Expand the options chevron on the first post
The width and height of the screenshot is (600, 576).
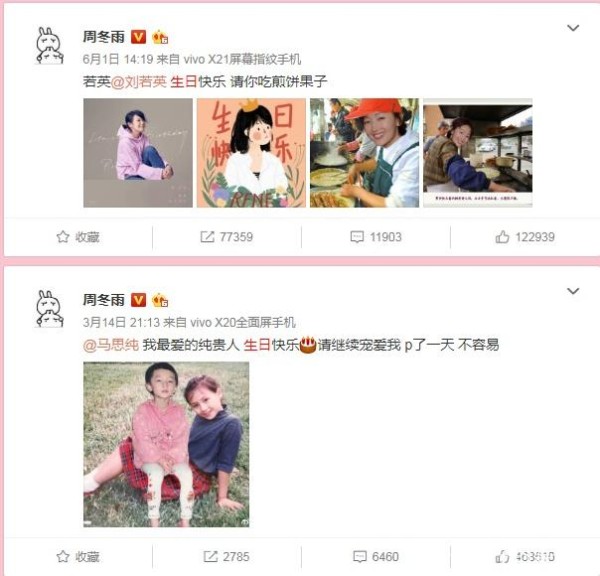coord(573,28)
